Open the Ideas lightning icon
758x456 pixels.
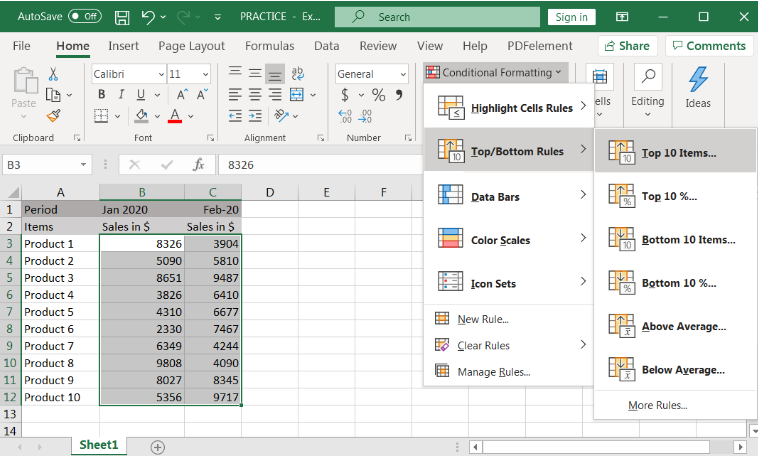click(x=698, y=80)
